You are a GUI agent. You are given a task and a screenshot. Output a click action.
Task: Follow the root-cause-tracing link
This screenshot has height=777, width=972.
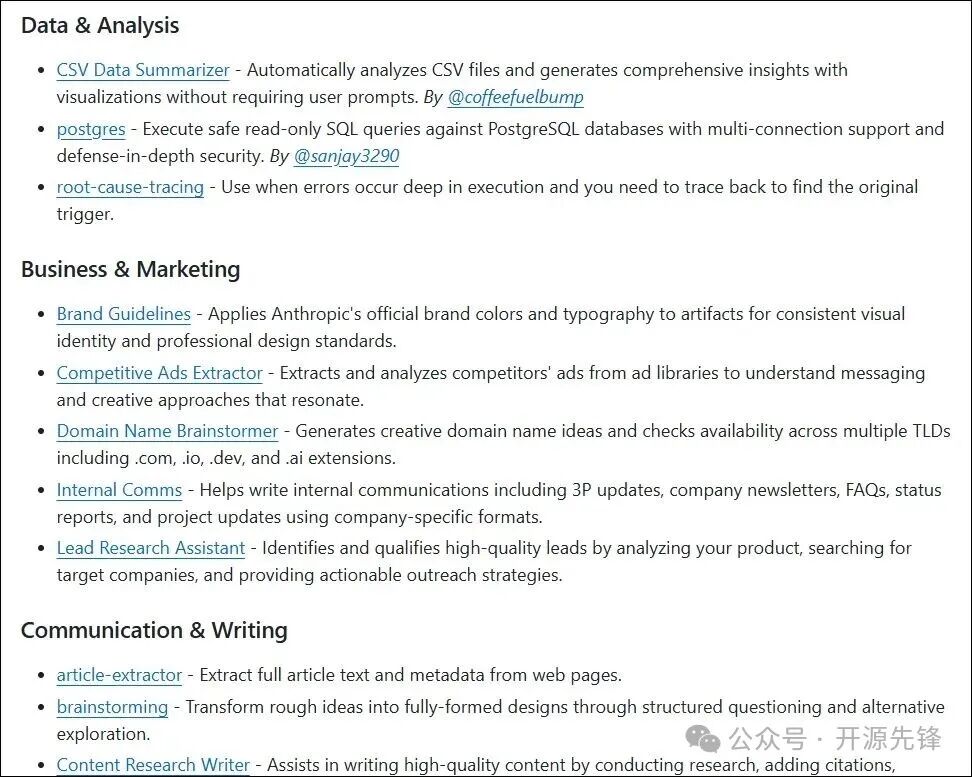coord(130,187)
